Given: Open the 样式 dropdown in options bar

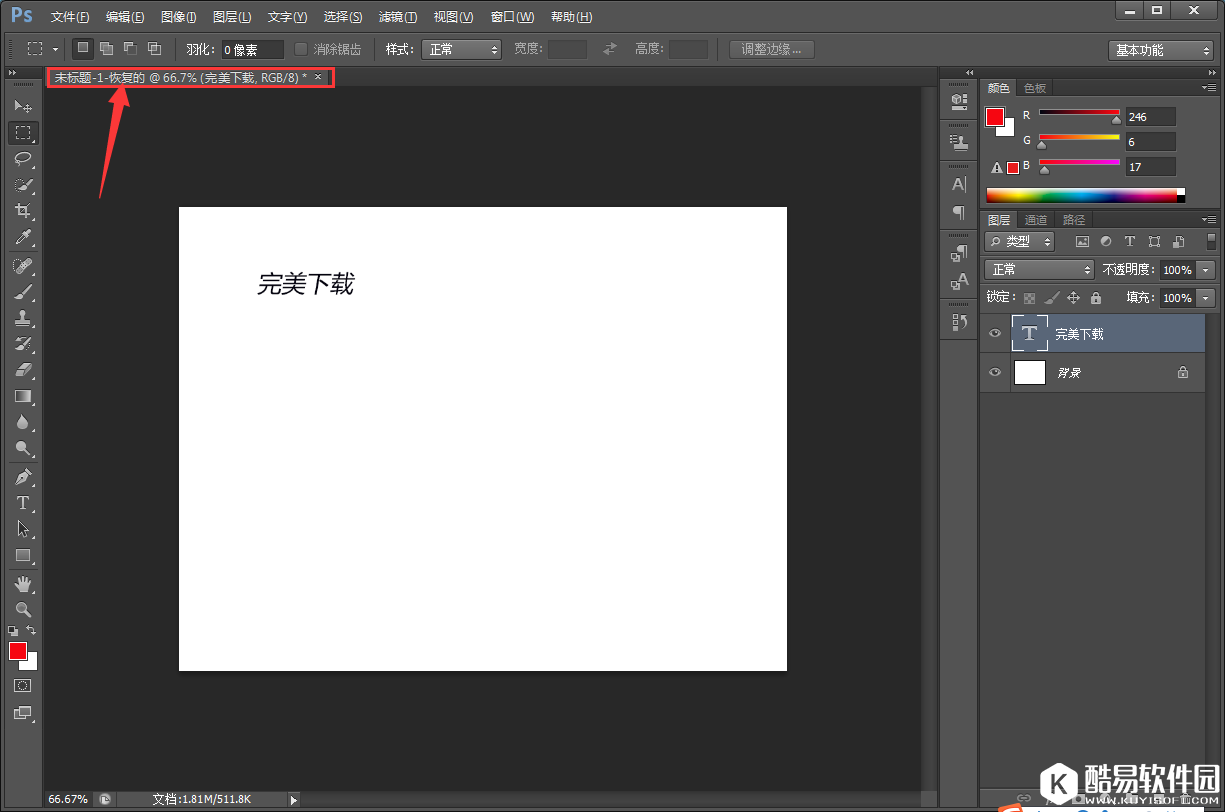Looking at the screenshot, I should click(x=461, y=49).
